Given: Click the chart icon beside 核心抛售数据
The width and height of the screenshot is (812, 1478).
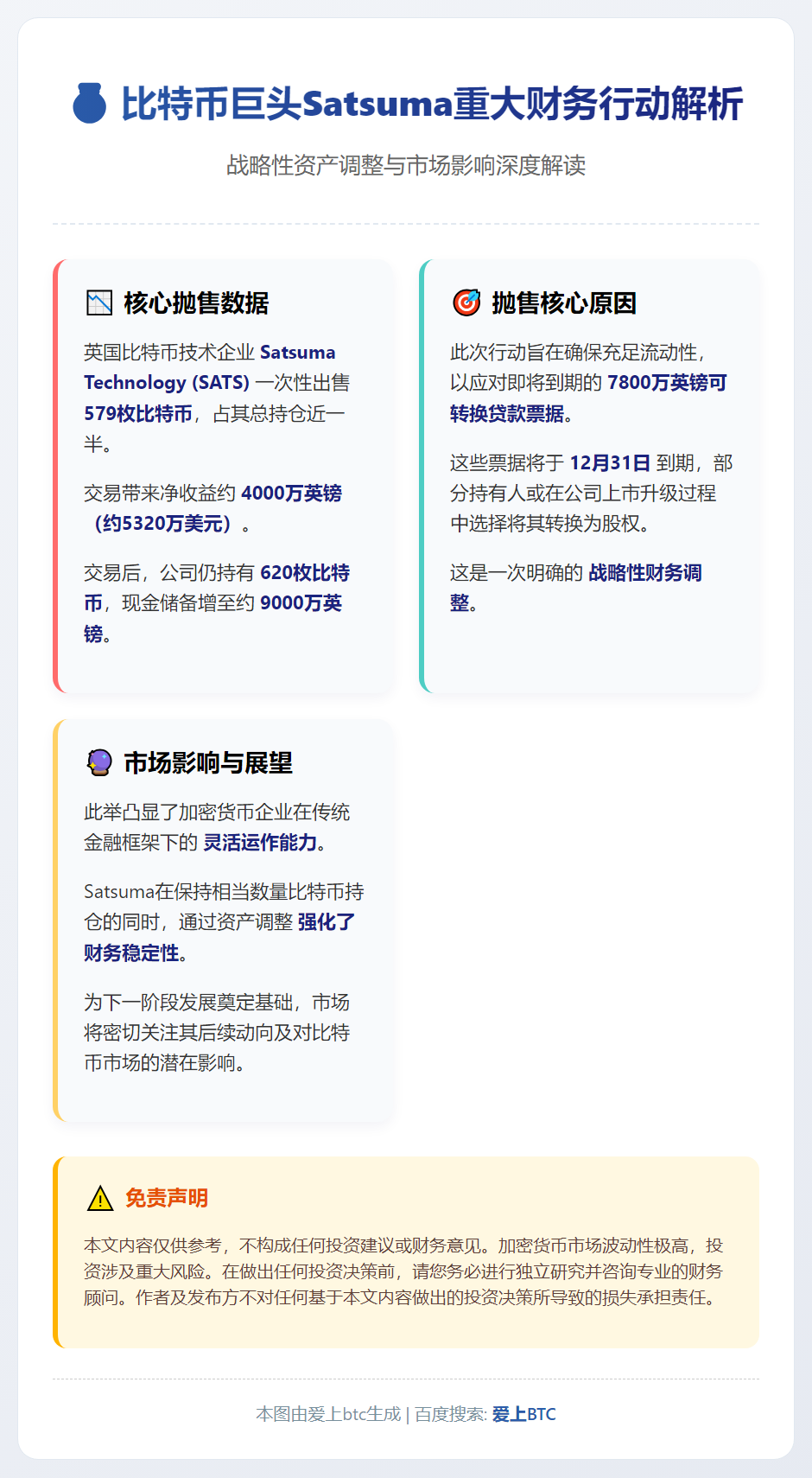Looking at the screenshot, I should click(x=100, y=303).
